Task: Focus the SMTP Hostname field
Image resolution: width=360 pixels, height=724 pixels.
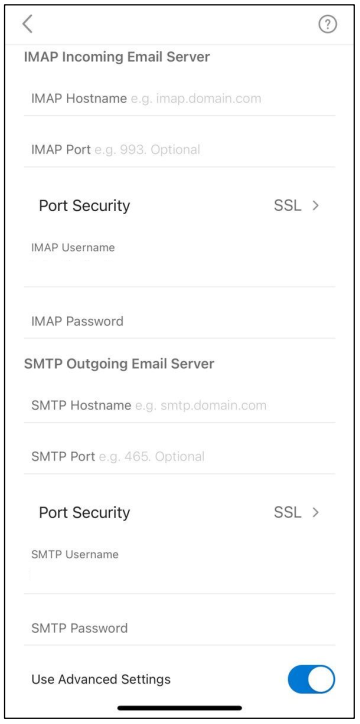Action: click(180, 405)
